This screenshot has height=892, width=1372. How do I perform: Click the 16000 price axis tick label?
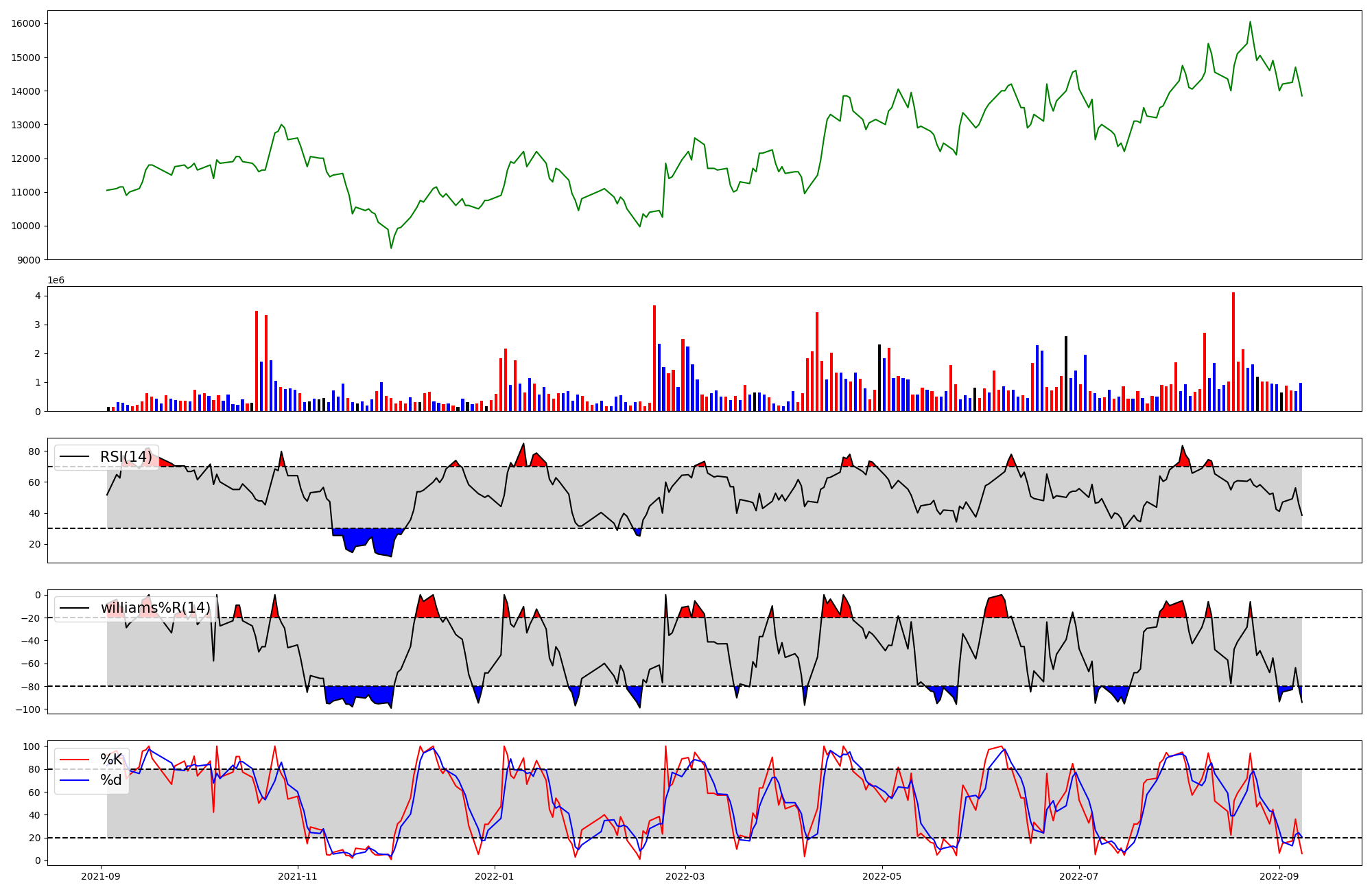pos(26,23)
